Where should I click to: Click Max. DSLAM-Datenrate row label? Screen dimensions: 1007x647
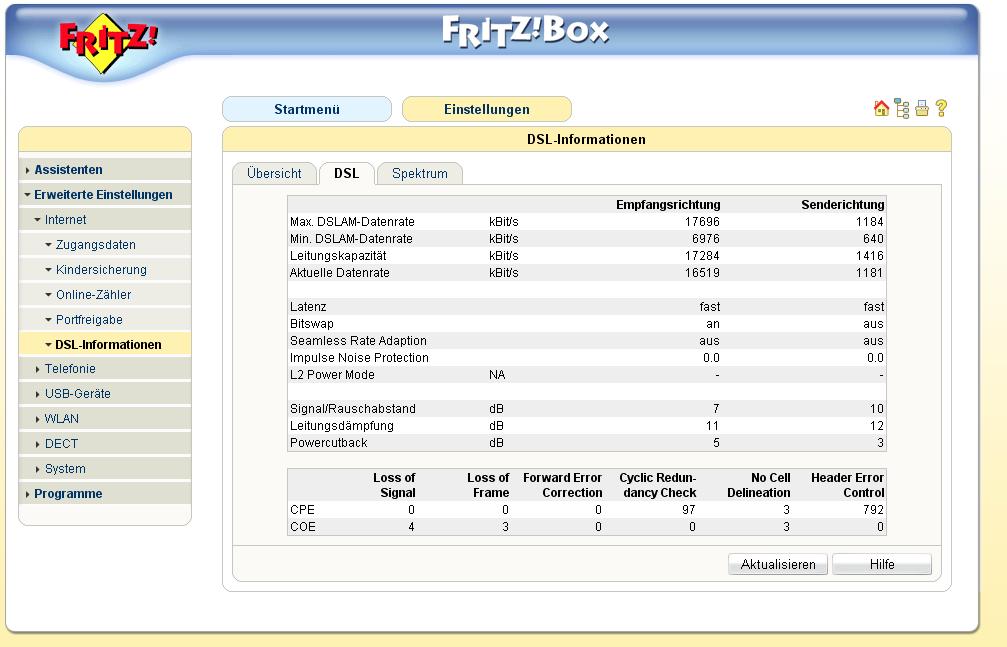[352, 222]
